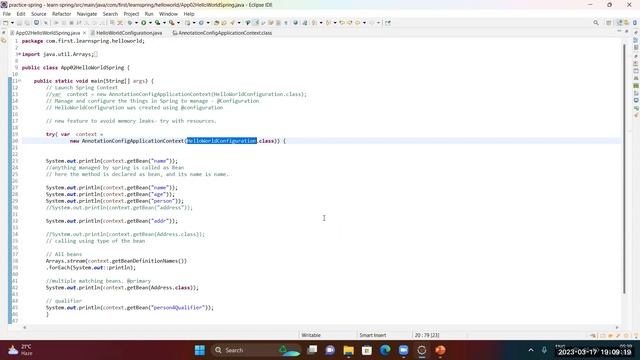
Task: Click the package declaration line
Action: pyautogui.click(x=83, y=41)
